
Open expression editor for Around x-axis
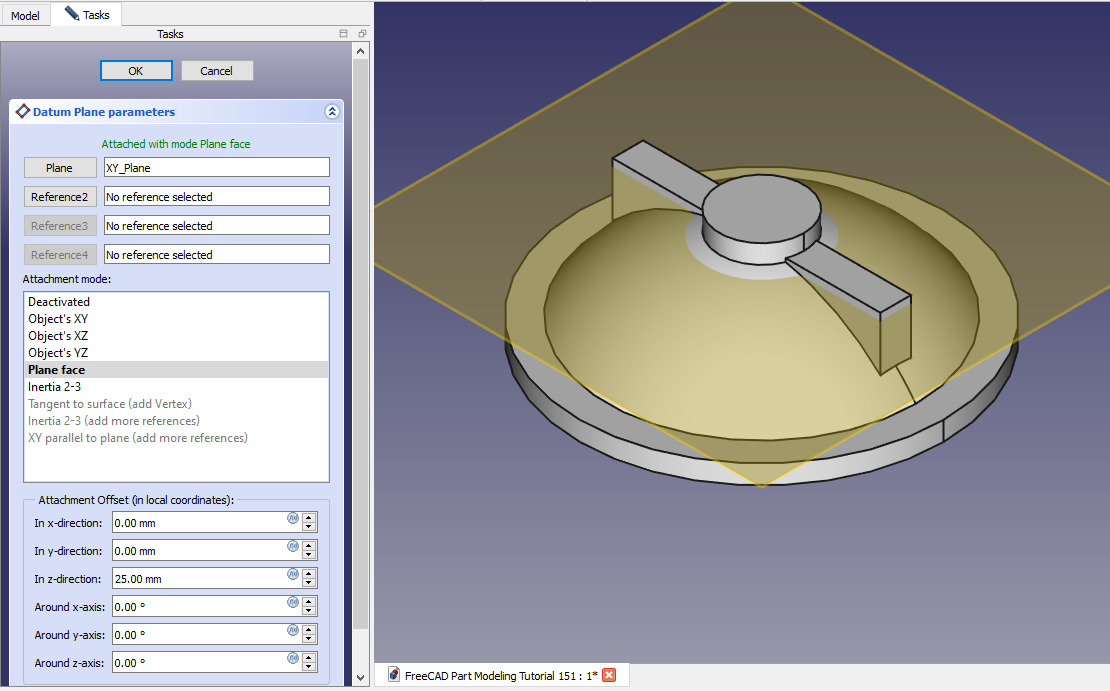293,602
